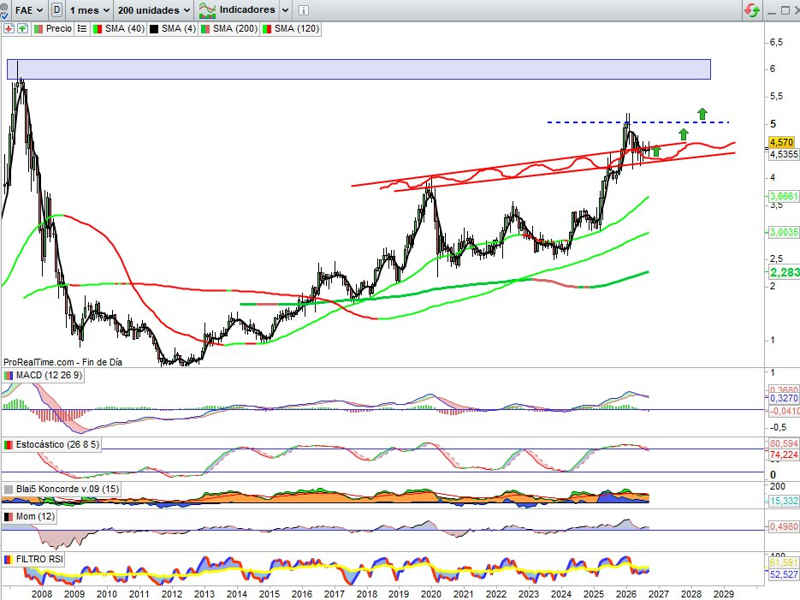The image size is (800, 600).
Task: Open the FAE ticker dropdown
Action: [x=29, y=10]
